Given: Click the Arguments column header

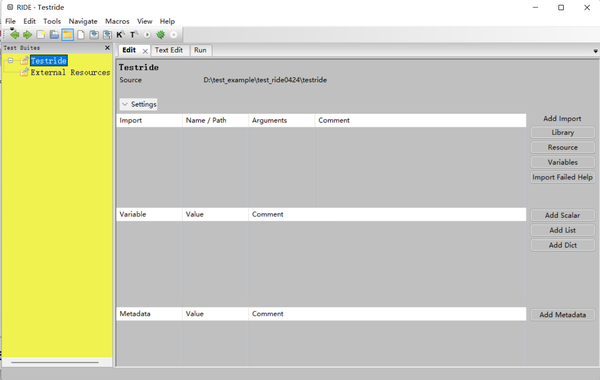Looking at the screenshot, I should point(282,121).
